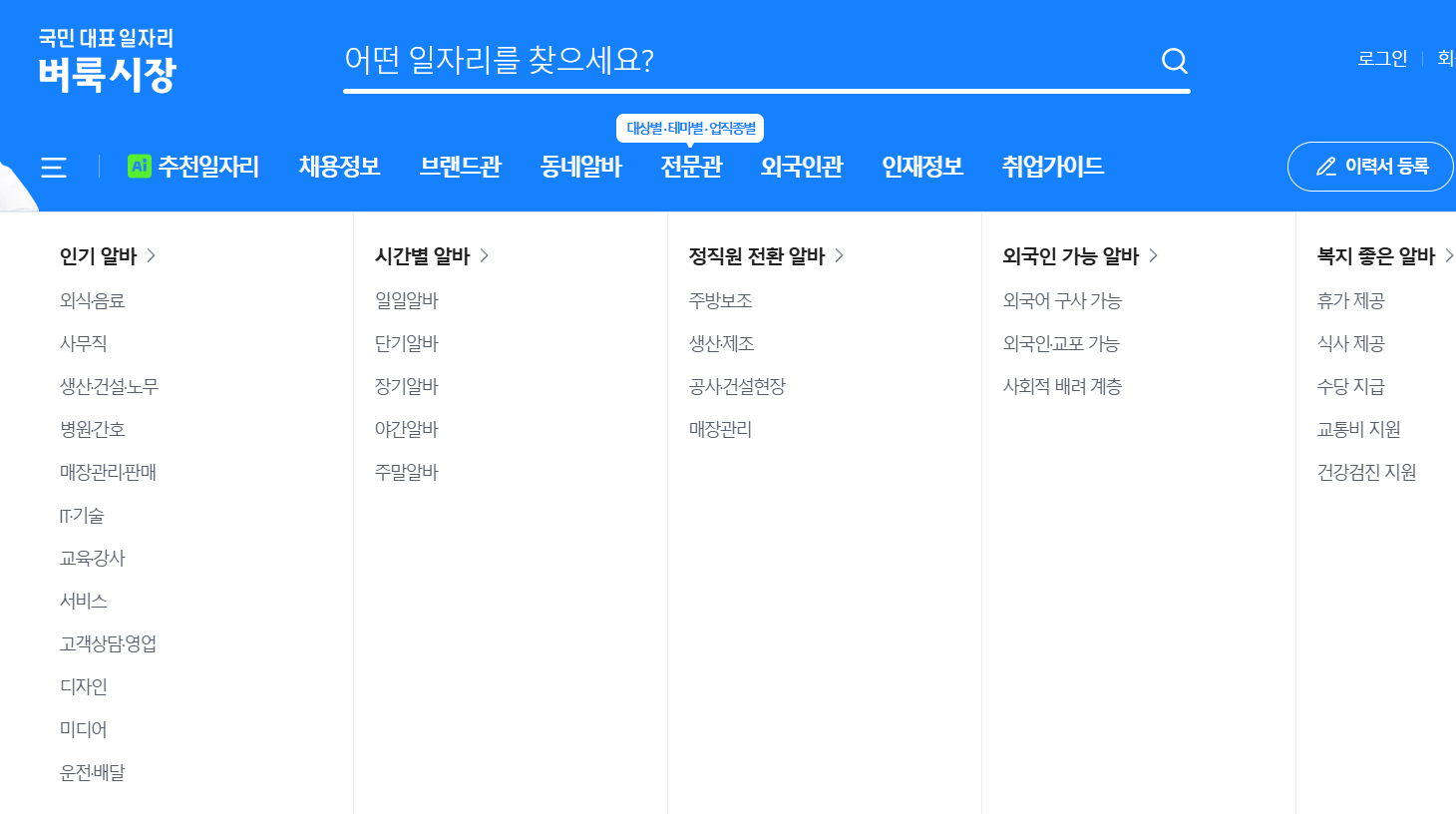The image size is (1456, 832).
Task: Expand the 외국인 가능 알바 arrow
Action: tap(1154, 255)
